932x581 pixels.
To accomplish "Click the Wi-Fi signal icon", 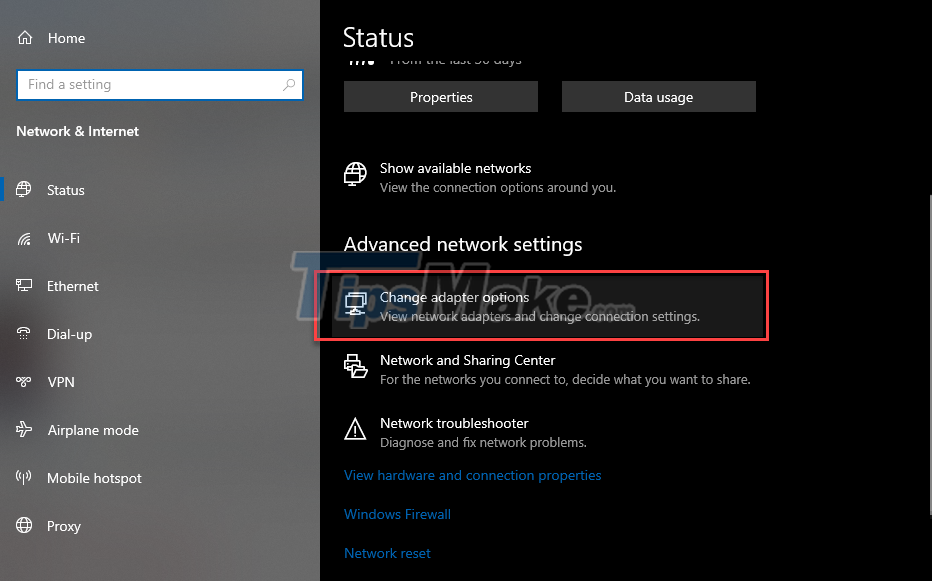I will [24, 238].
